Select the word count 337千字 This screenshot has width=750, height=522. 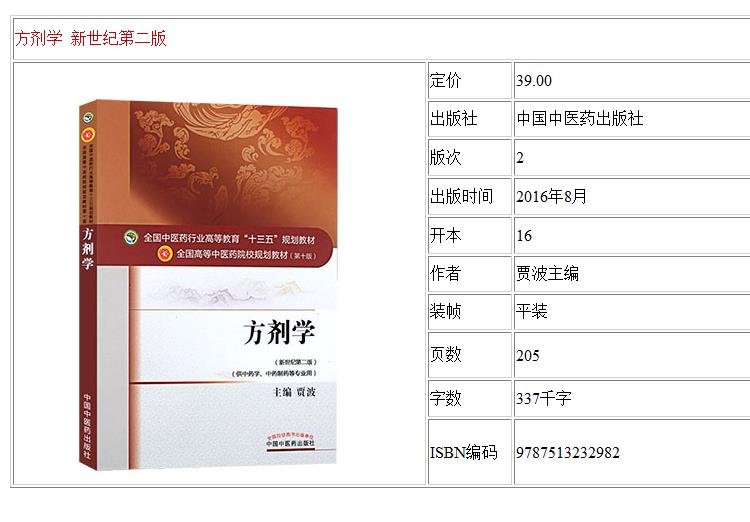pos(544,398)
